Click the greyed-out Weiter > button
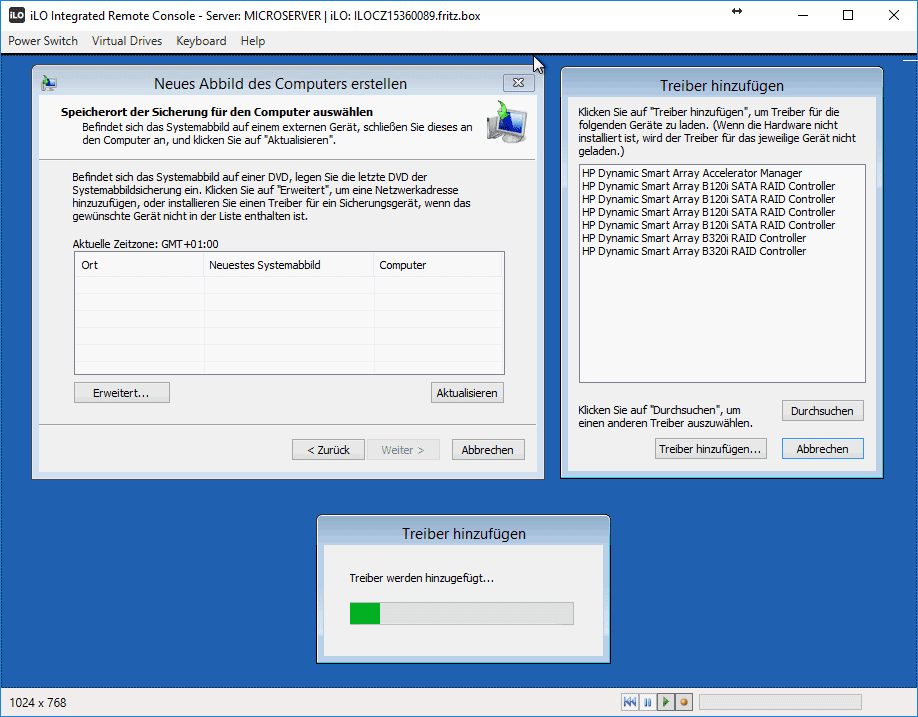 click(x=403, y=450)
